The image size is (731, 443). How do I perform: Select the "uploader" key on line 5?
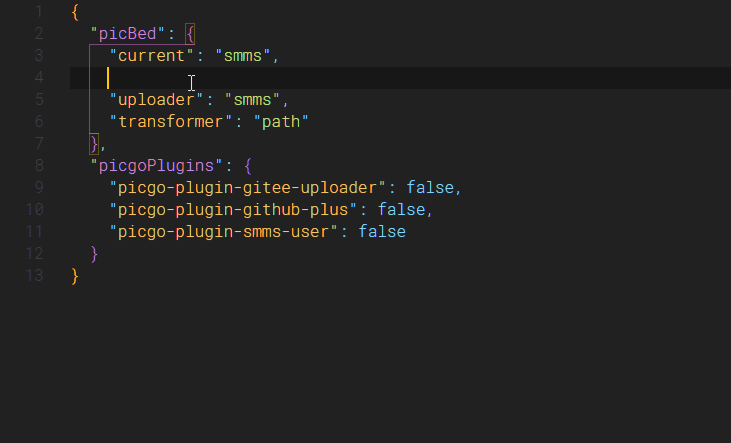point(156,100)
